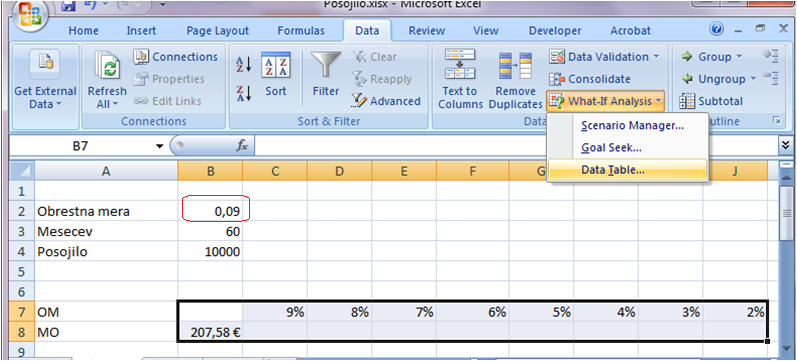This screenshot has height=361, width=797.
Task: Select the Mesecev label cell
Action: tap(105, 231)
